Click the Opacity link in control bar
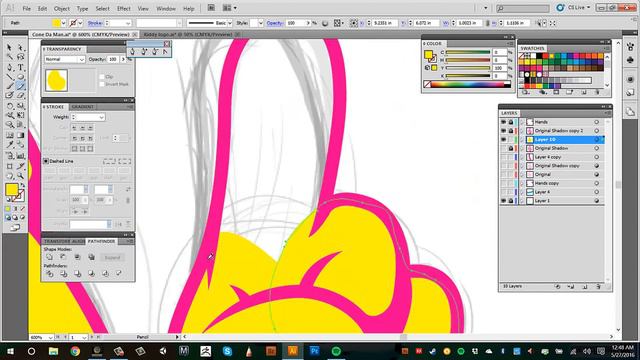This screenshot has height=360, width=640. [x=275, y=23]
